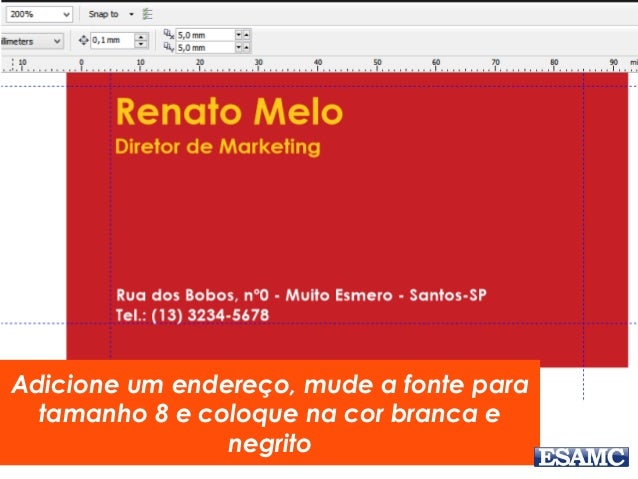The height and width of the screenshot is (479, 638).
Task: Click the horizontal ruler at 40 mark
Action: tap(318, 64)
